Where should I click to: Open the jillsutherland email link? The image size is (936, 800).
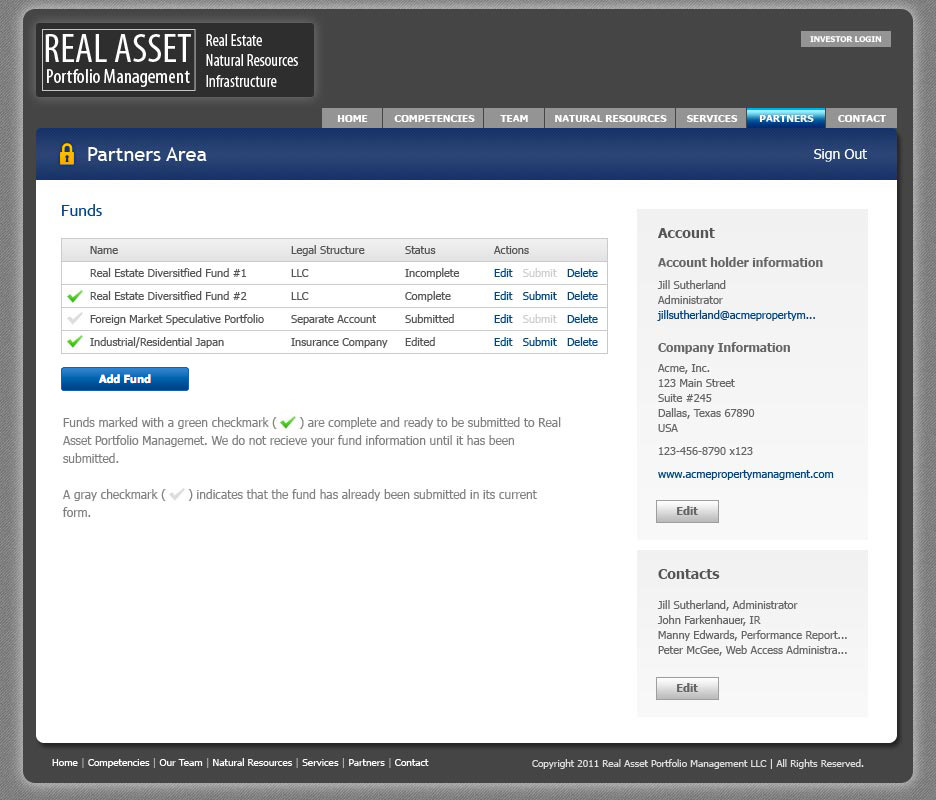(x=736, y=315)
